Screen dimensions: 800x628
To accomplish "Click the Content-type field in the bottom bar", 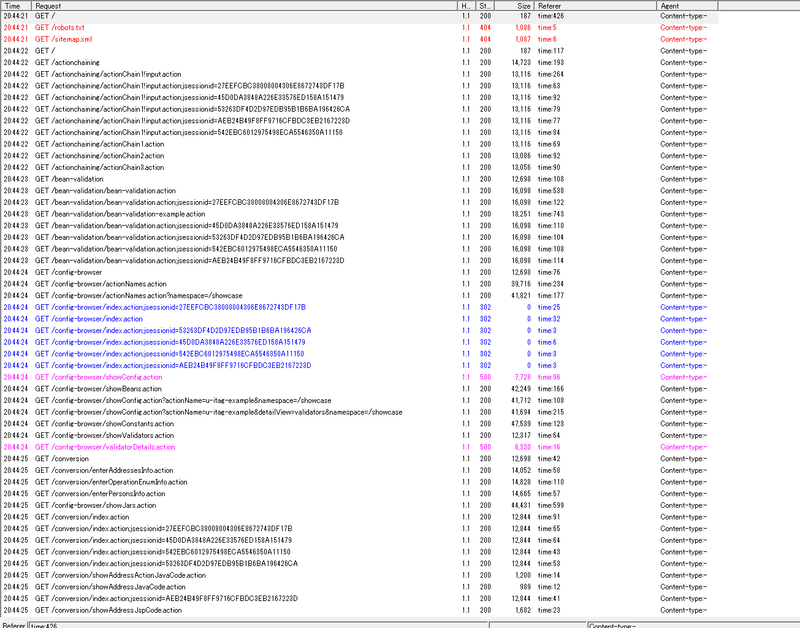I will click(693, 625).
